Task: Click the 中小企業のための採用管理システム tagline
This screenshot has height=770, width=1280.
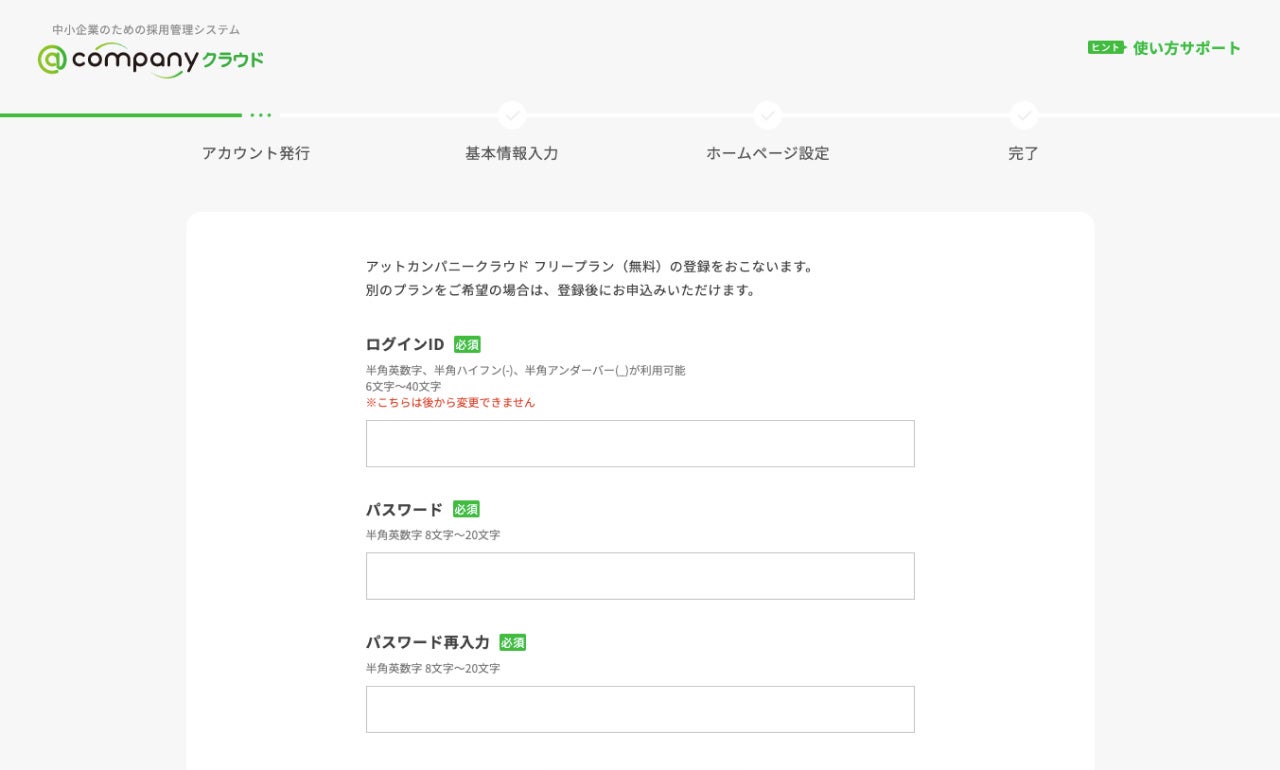Action: (146, 30)
